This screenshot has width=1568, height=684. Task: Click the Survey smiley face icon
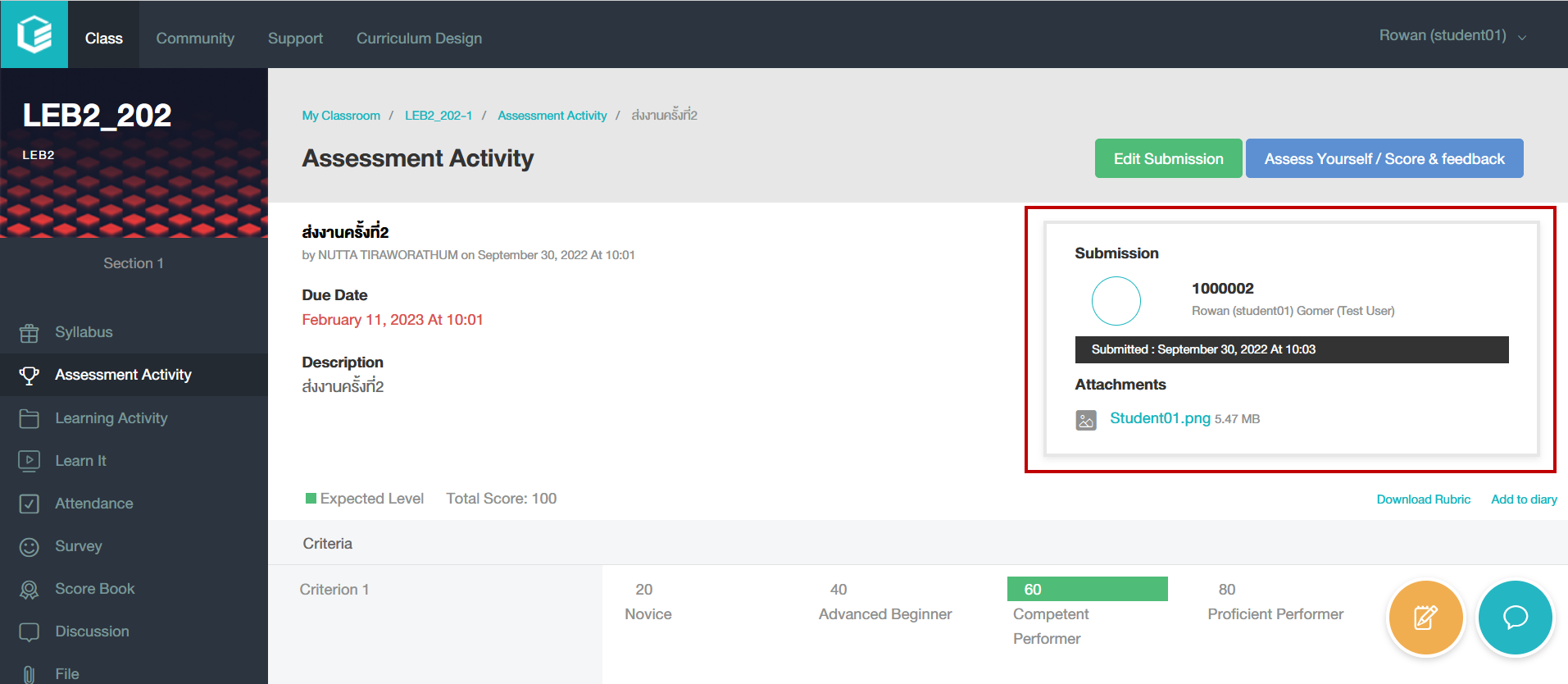point(29,547)
